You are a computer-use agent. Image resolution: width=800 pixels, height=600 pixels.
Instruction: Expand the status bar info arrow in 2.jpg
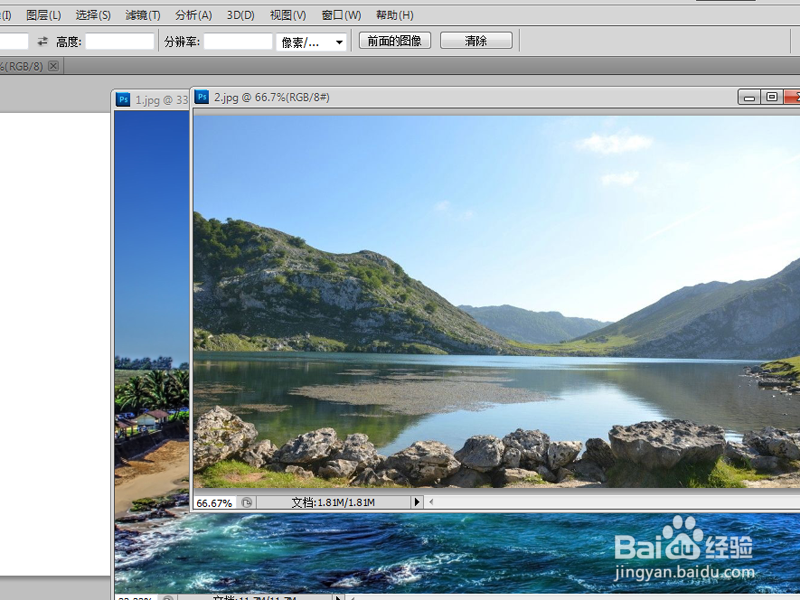[x=417, y=502]
